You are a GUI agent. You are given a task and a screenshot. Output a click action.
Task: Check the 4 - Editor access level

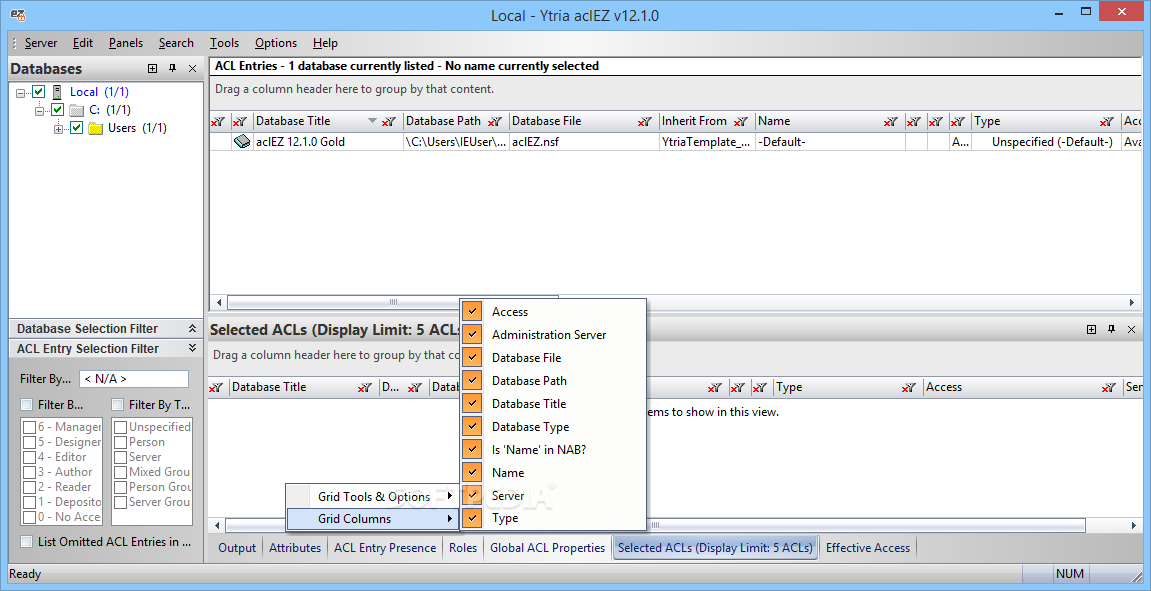coord(29,457)
